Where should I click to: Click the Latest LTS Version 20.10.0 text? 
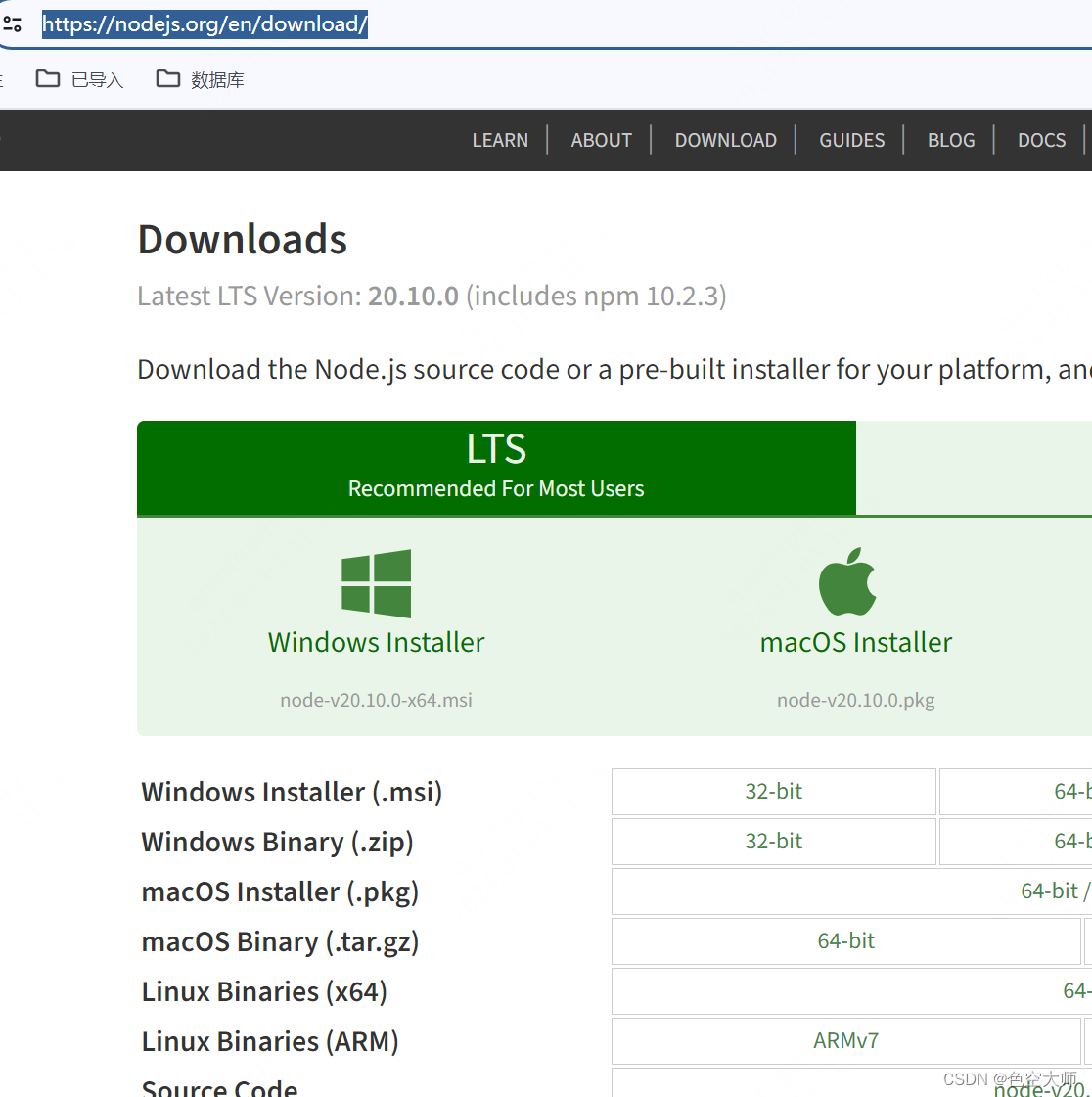(x=432, y=296)
